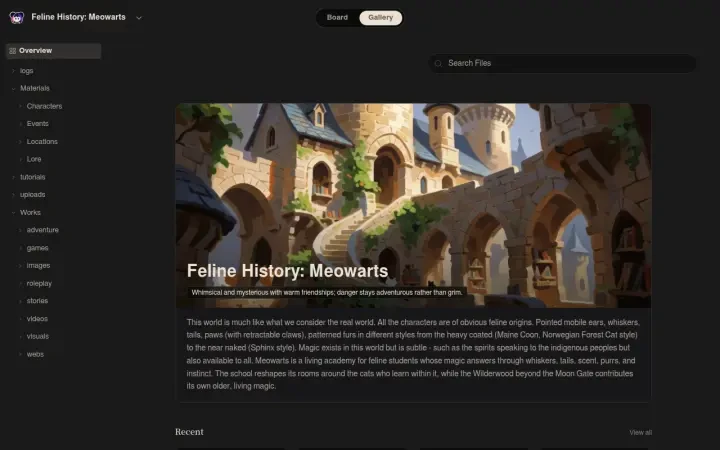Click the whimsical and mysterious tagline text
The width and height of the screenshot is (720, 450).
point(327,292)
